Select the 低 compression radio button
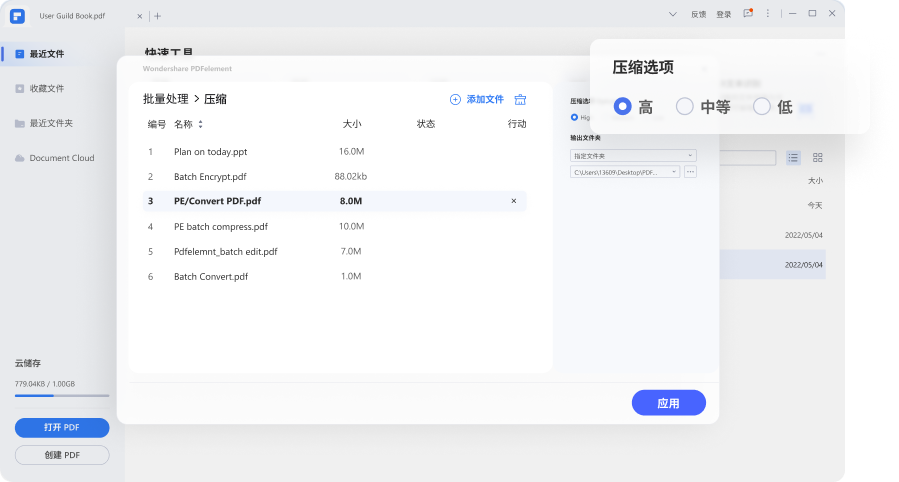899x482 pixels. (761, 107)
